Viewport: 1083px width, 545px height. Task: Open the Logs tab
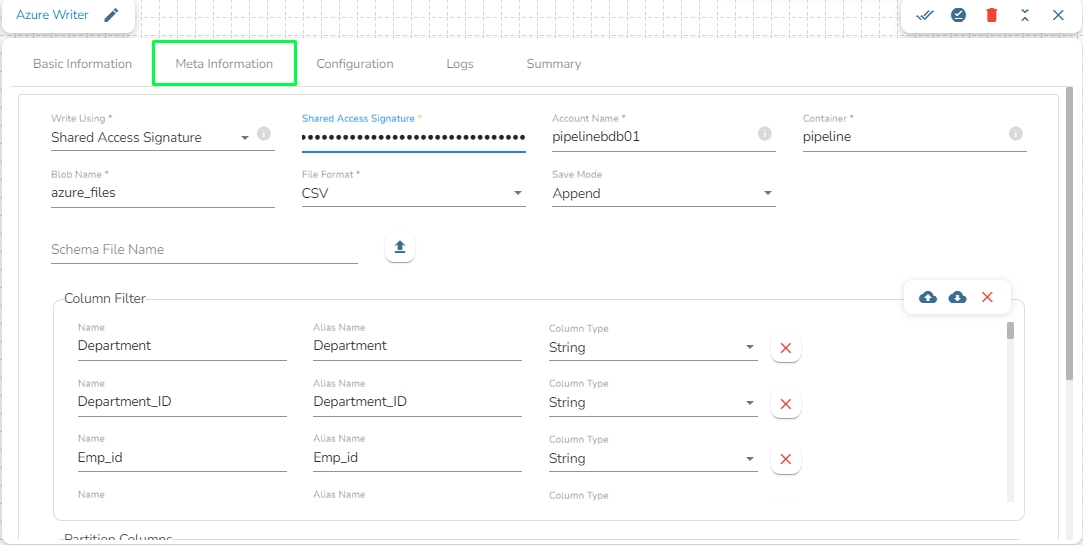click(460, 64)
